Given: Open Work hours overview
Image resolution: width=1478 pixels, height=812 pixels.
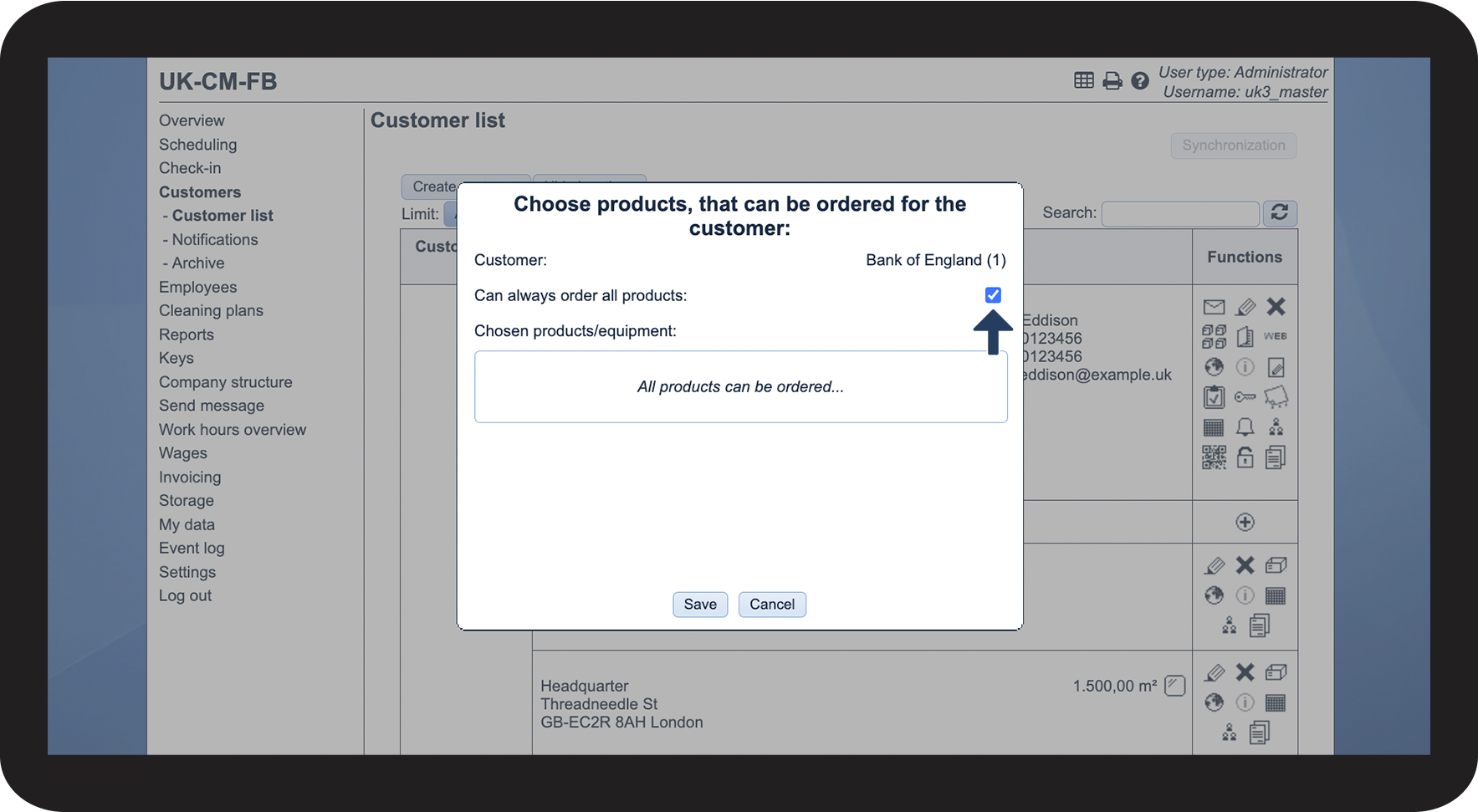Looking at the screenshot, I should pyautogui.click(x=233, y=430).
